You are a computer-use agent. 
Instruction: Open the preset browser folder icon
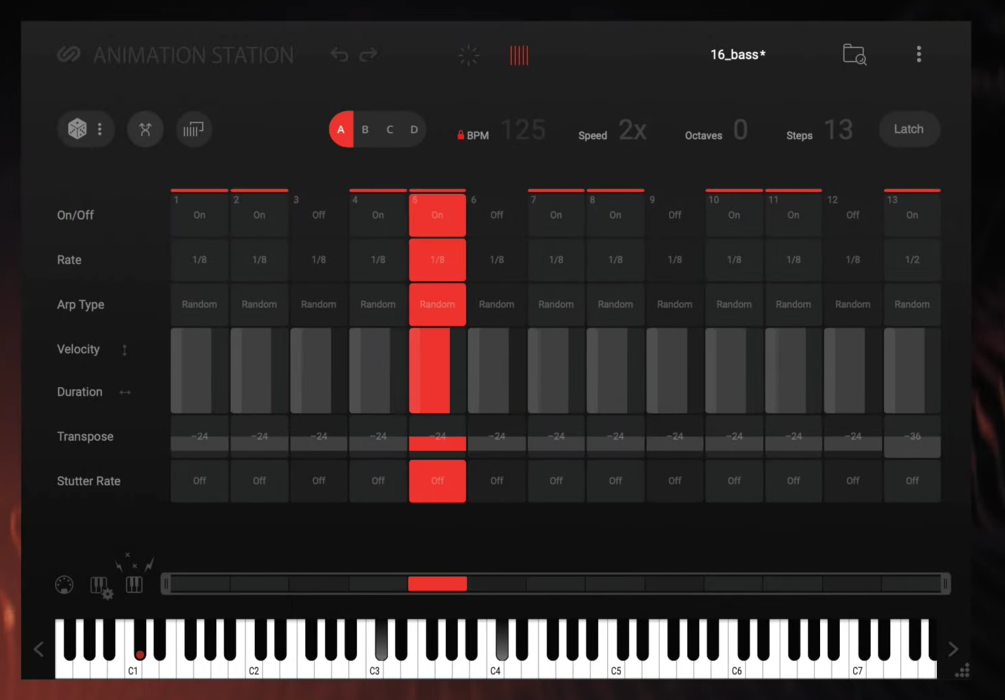click(853, 55)
